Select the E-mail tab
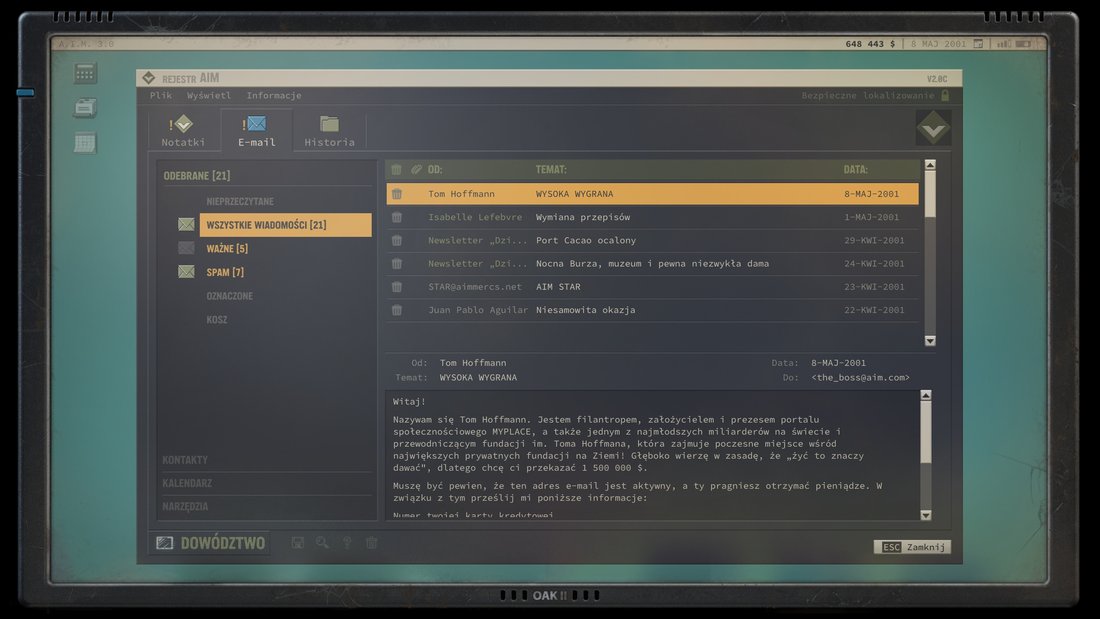This screenshot has width=1100, height=619. coord(256,131)
